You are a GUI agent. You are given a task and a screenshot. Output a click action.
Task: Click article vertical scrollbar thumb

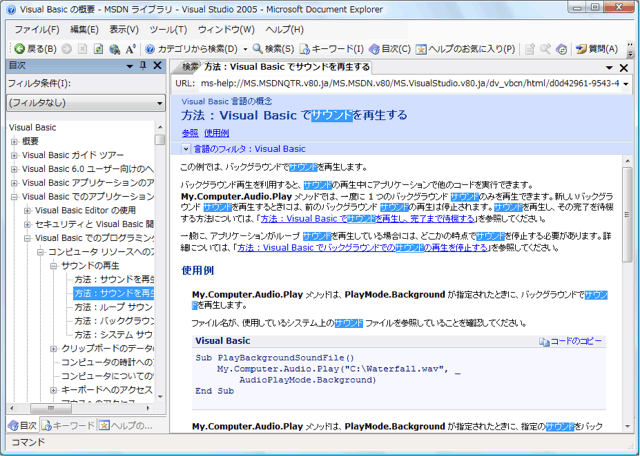(x=627, y=214)
